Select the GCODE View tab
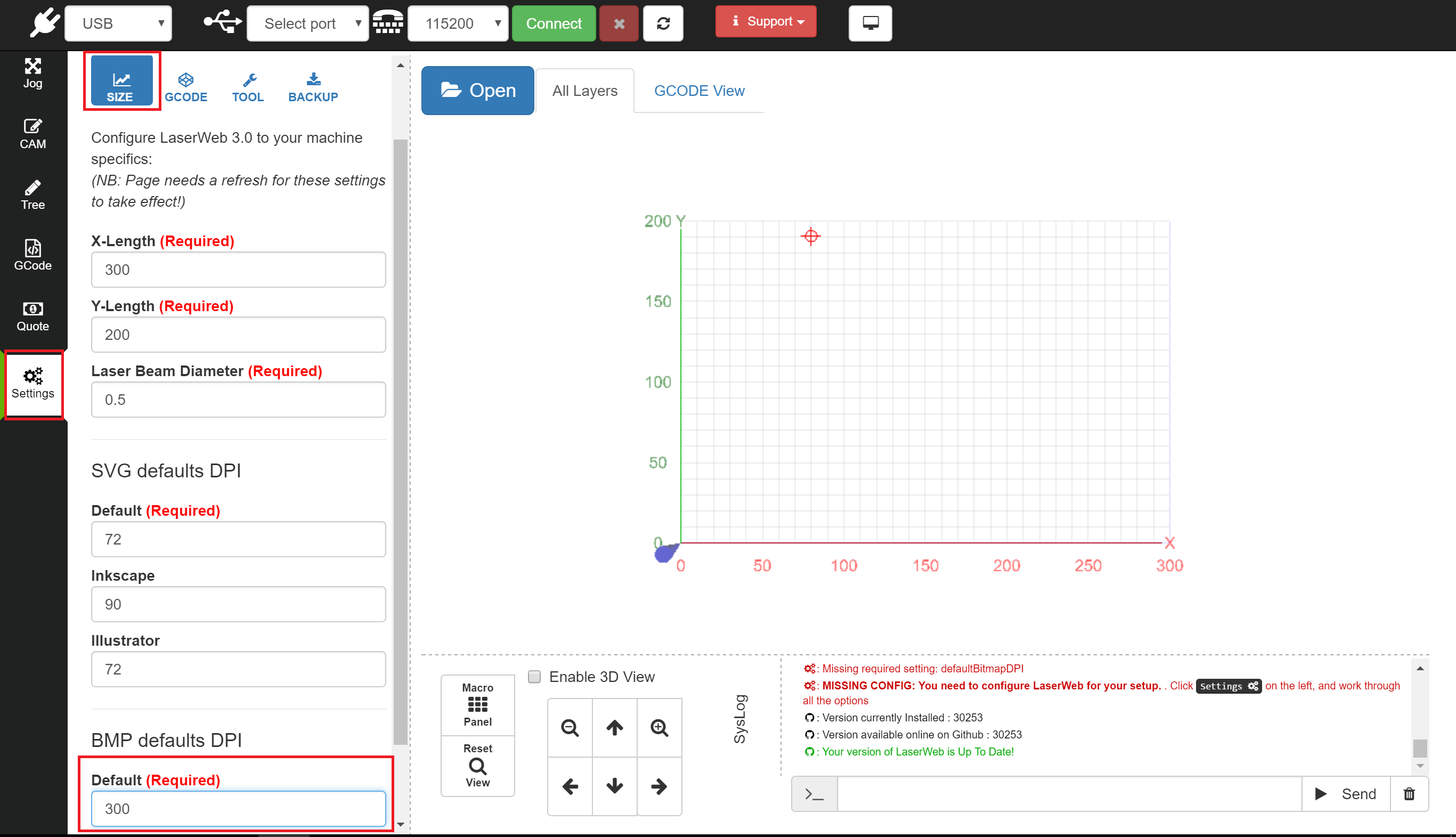This screenshot has width=1456, height=837. tap(699, 91)
